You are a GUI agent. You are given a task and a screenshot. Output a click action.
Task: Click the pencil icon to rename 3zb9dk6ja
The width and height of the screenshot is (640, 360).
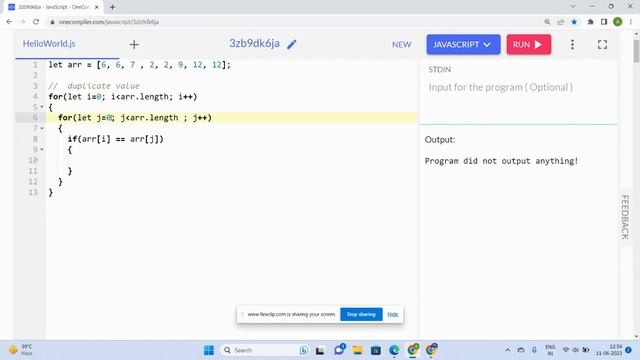[291, 44]
